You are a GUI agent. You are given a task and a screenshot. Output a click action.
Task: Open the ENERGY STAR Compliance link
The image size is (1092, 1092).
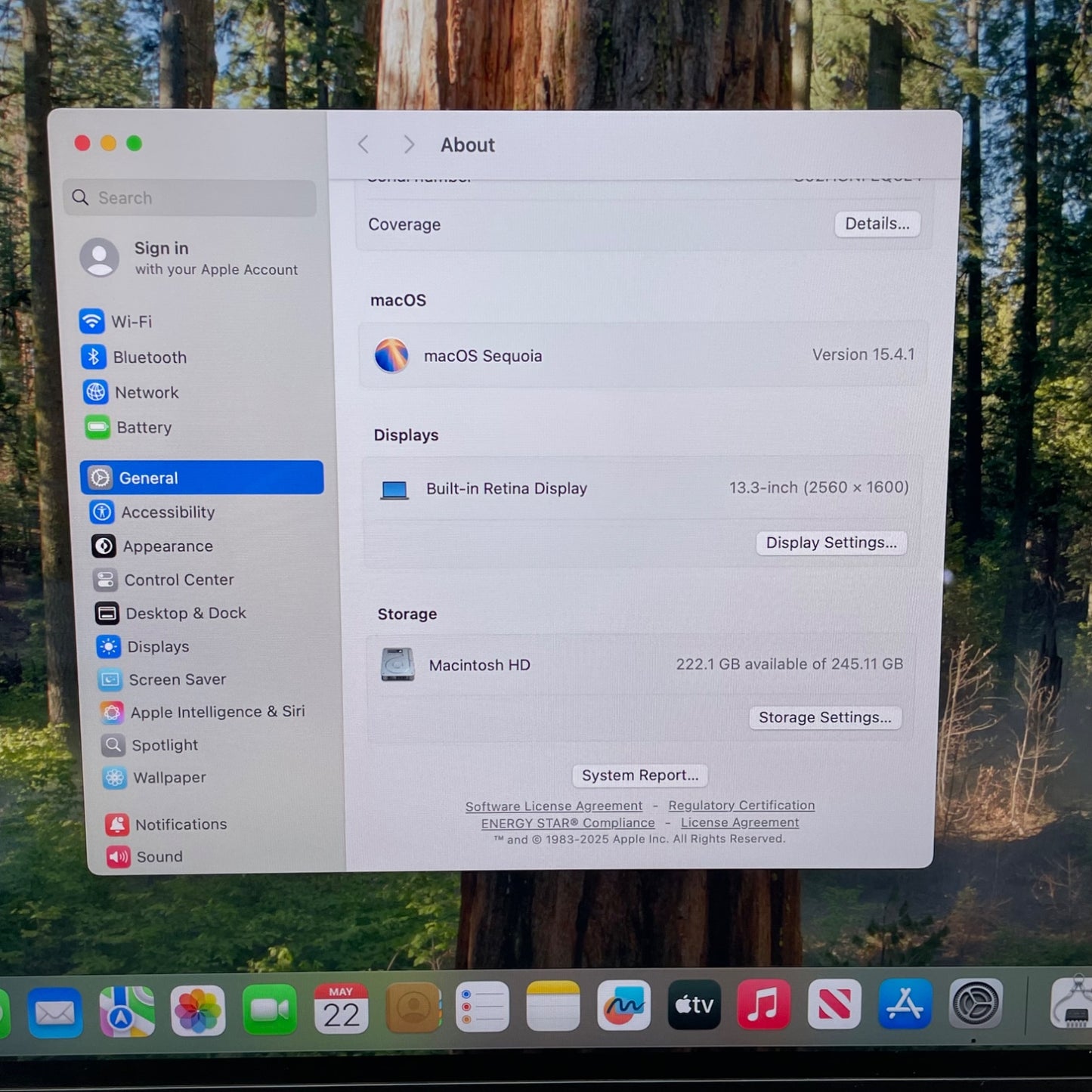(x=568, y=823)
